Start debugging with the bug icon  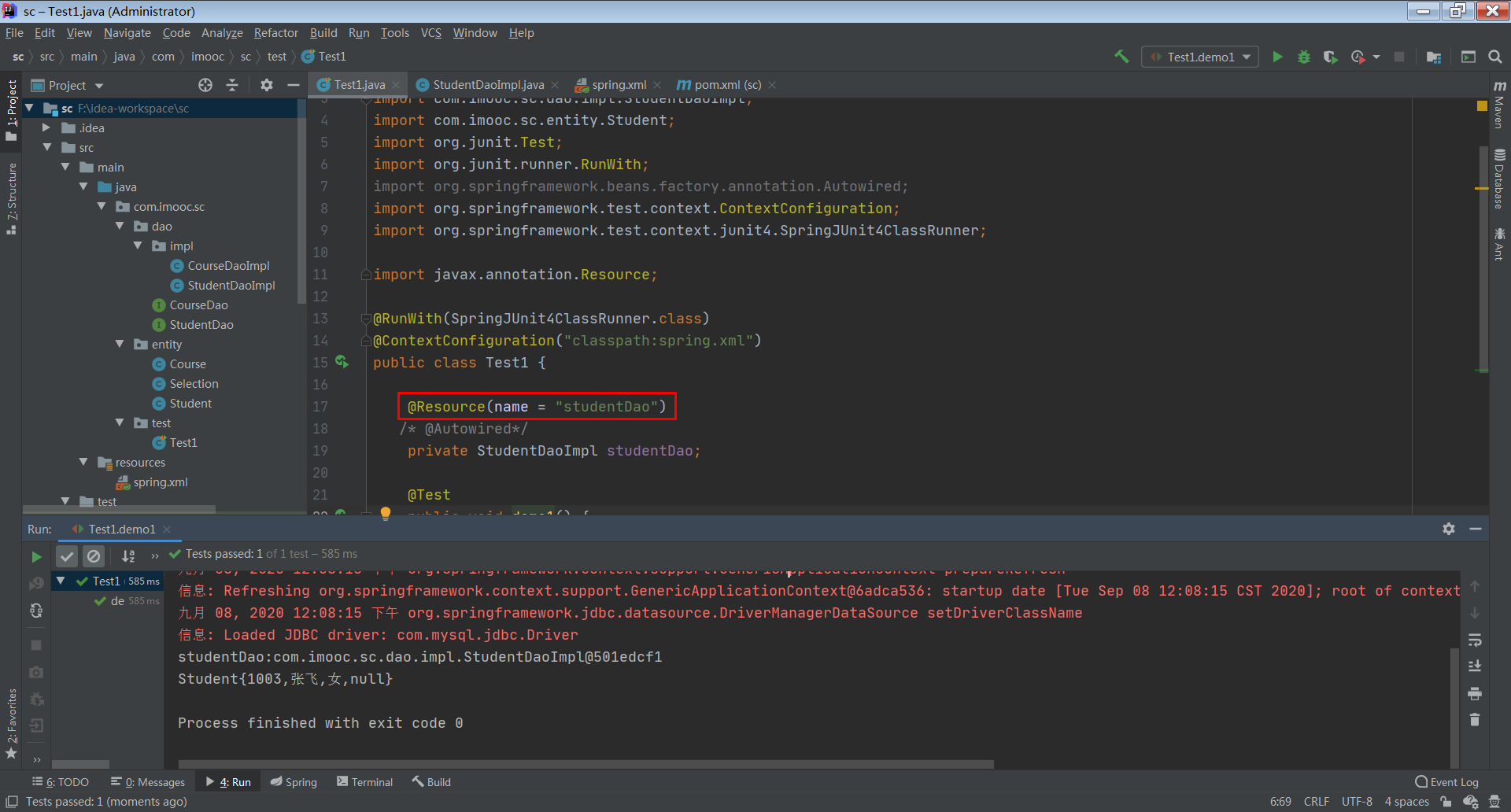[x=1304, y=57]
